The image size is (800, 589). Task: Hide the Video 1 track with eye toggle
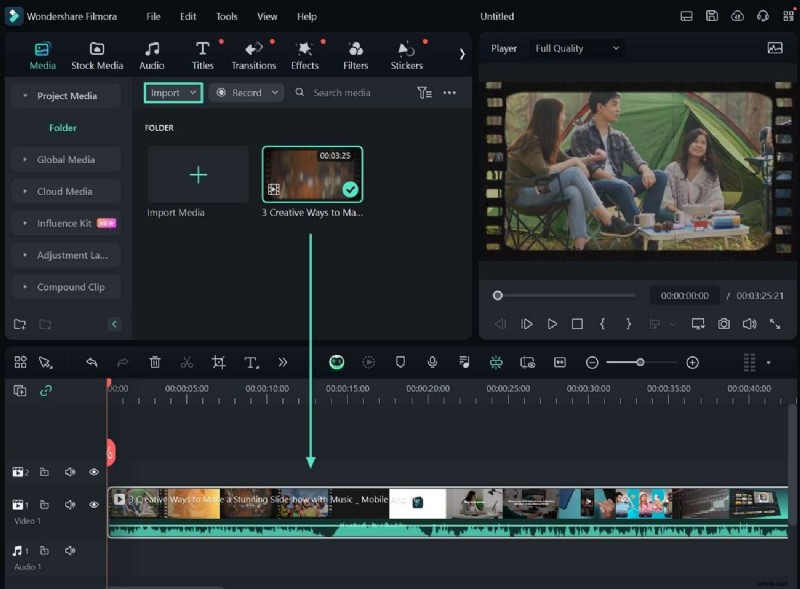click(x=93, y=505)
